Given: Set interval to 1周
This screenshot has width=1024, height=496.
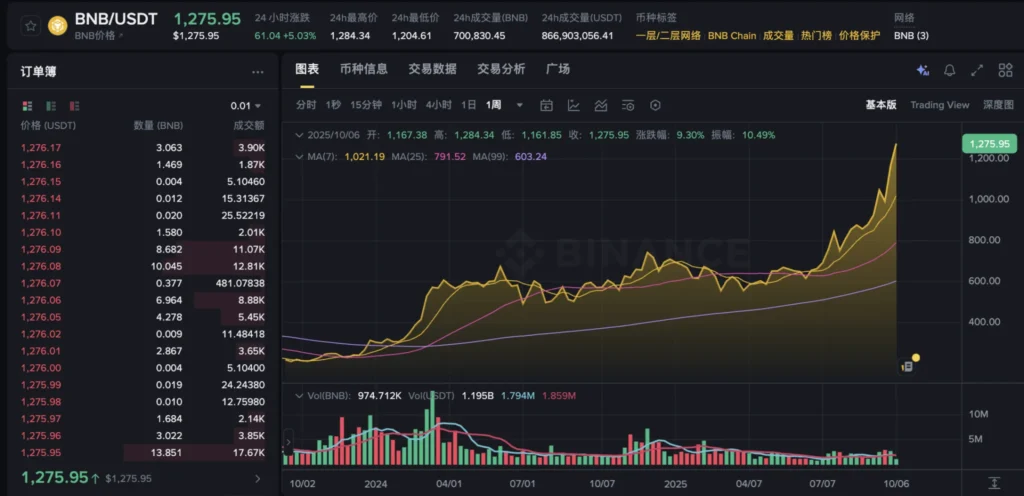Looking at the screenshot, I should [493, 105].
